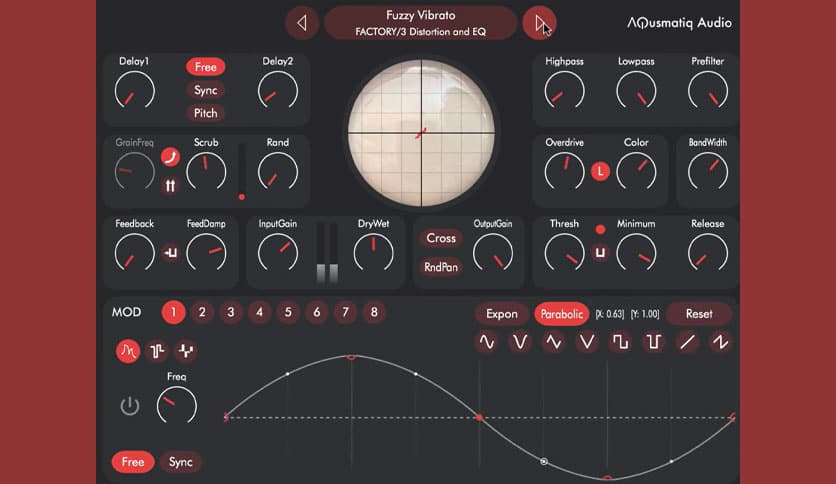836x484 pixels.
Task: Toggle the gate shape icon beside Thresh
Action: pos(600,253)
